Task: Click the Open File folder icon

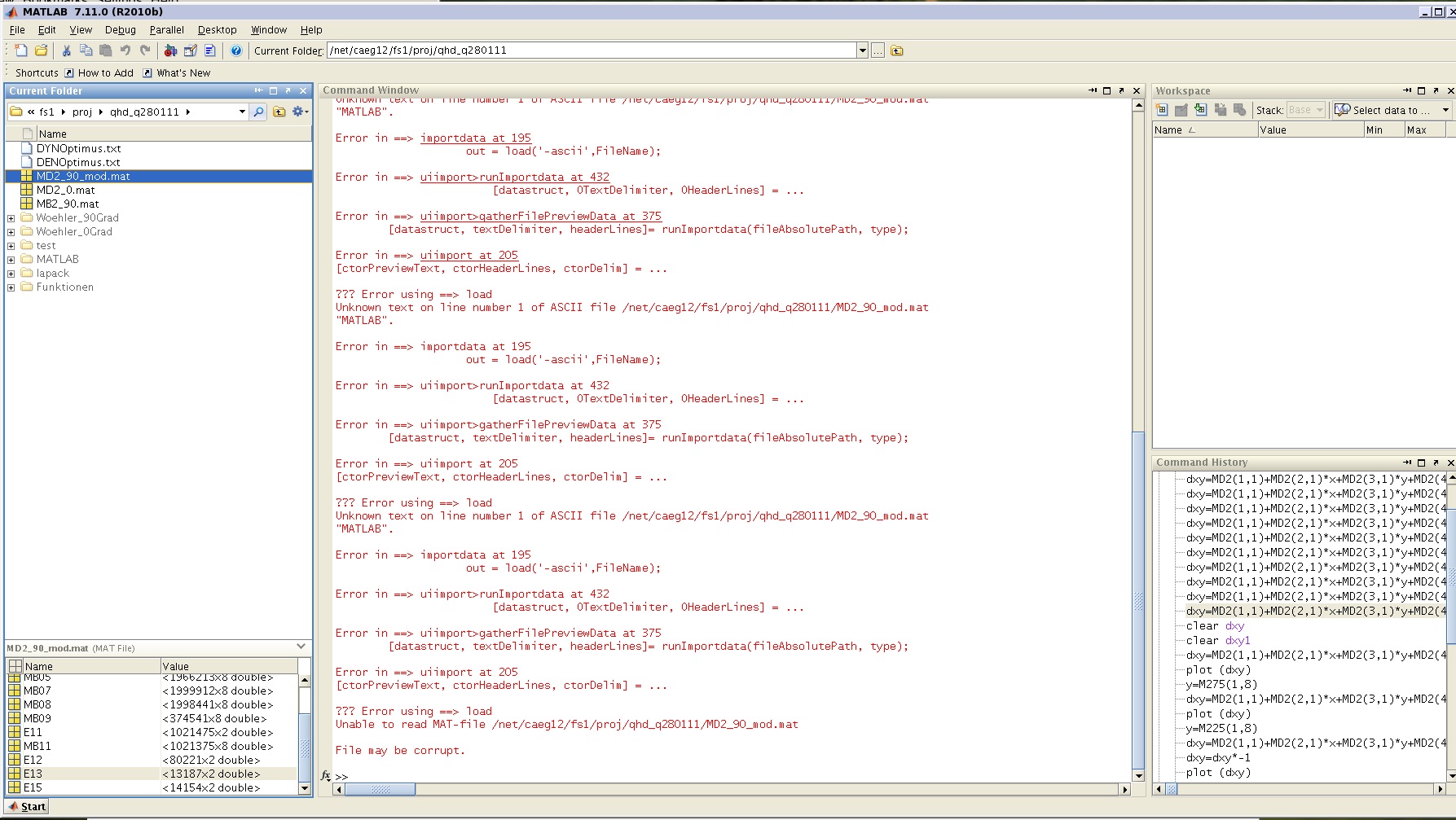Action: pos(41,50)
